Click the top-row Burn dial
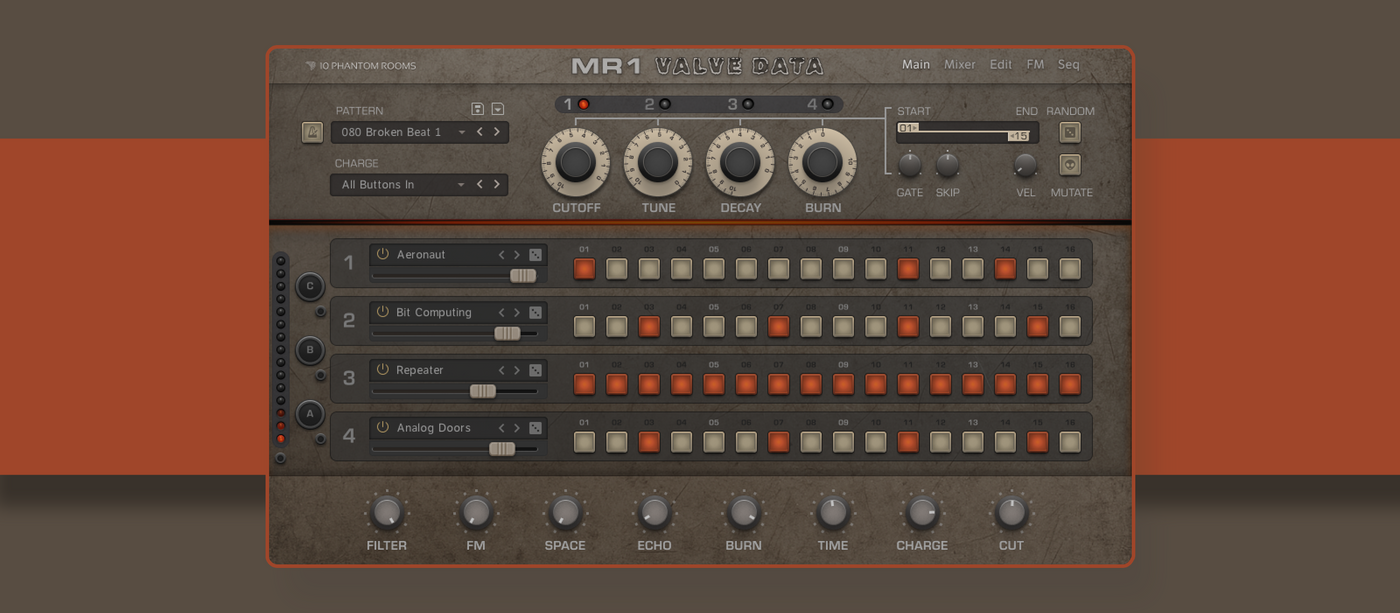1400x613 pixels. (x=822, y=162)
